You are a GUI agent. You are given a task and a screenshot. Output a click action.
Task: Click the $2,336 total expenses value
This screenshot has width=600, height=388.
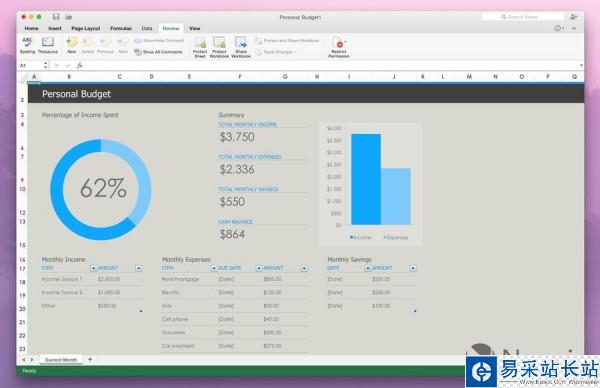(237, 170)
